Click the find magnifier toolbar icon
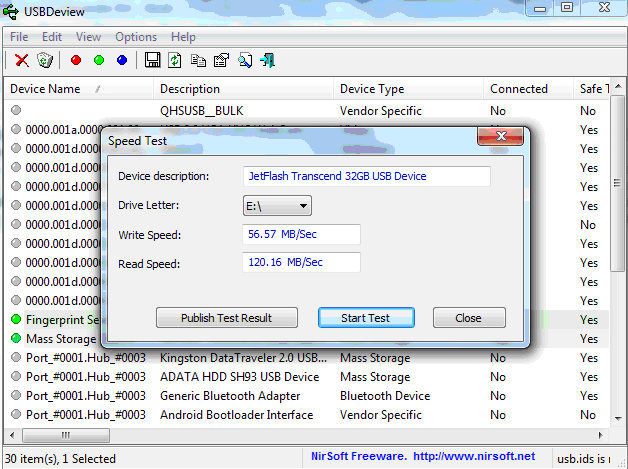Screen dimensions: 628x469 (x=244, y=60)
